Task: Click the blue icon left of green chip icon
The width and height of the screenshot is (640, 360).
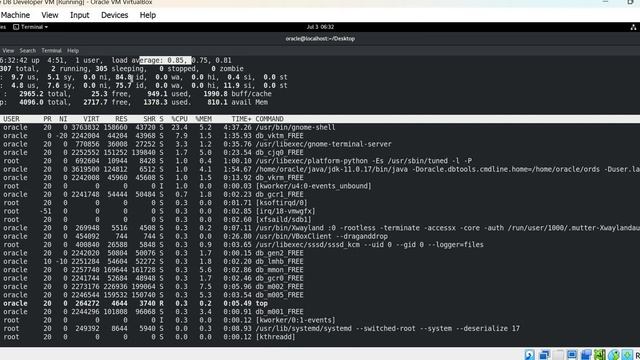Action: point(586,355)
